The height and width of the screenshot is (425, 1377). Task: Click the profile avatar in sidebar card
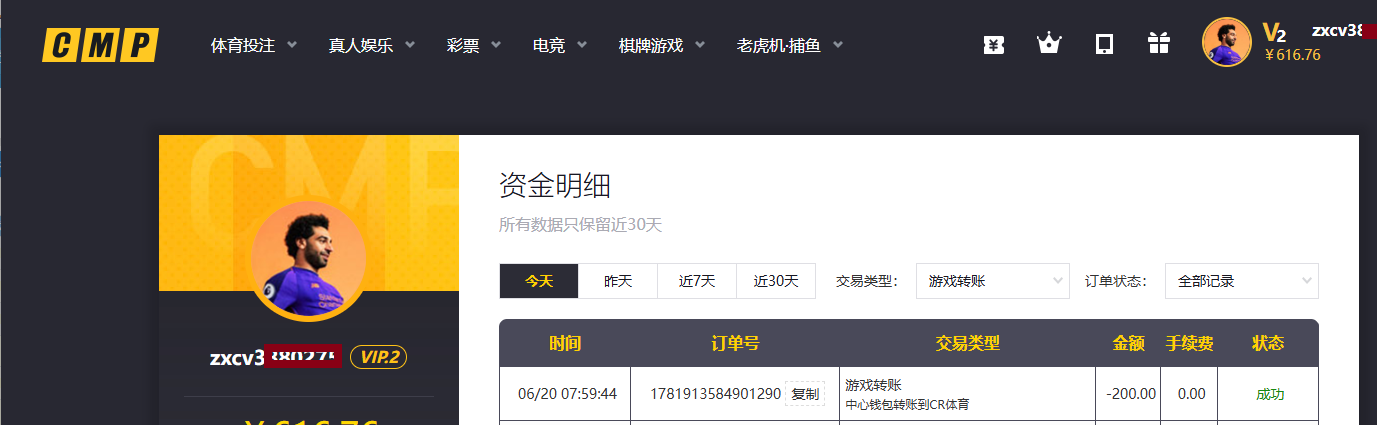pyautogui.click(x=309, y=261)
